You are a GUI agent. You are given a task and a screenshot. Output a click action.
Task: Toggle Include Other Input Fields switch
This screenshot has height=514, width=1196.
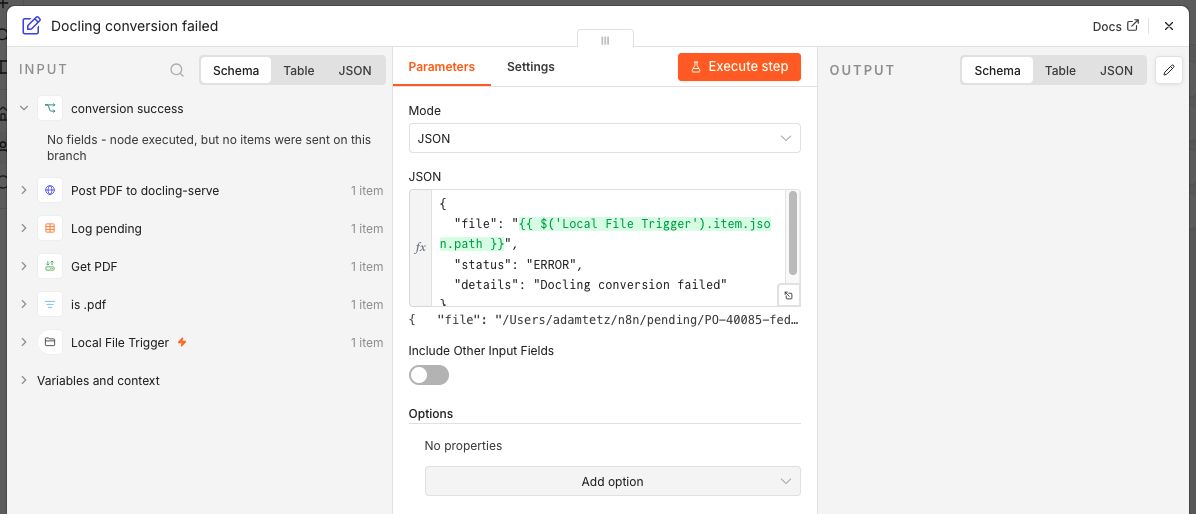[x=429, y=374]
